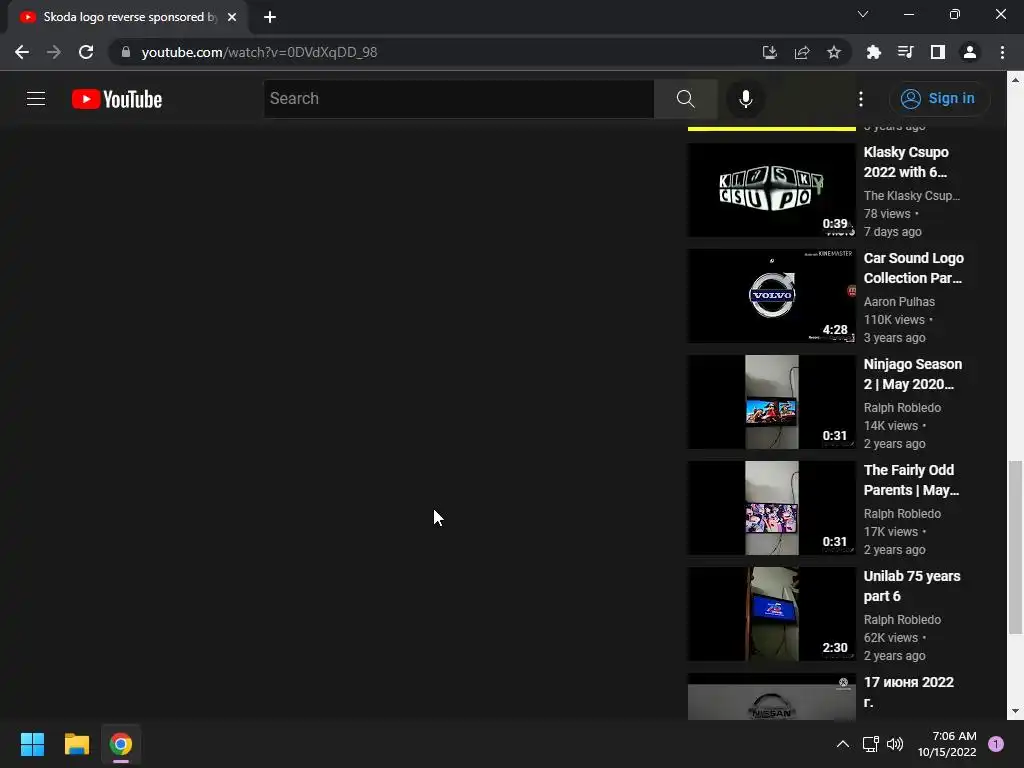Open The Fairly Odd Parents title link

click(x=911, y=480)
